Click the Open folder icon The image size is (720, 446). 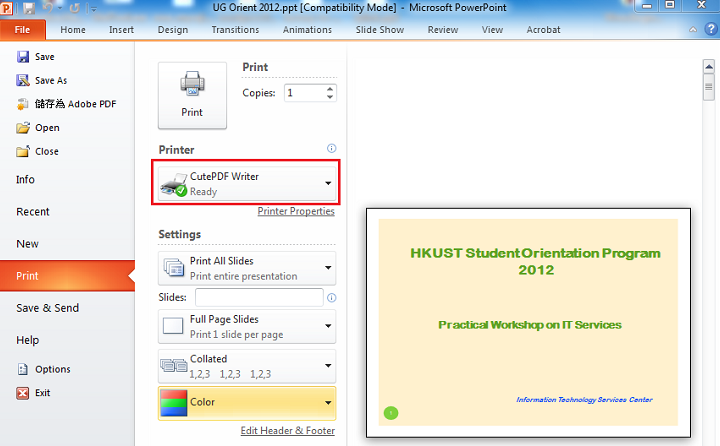click(23, 128)
